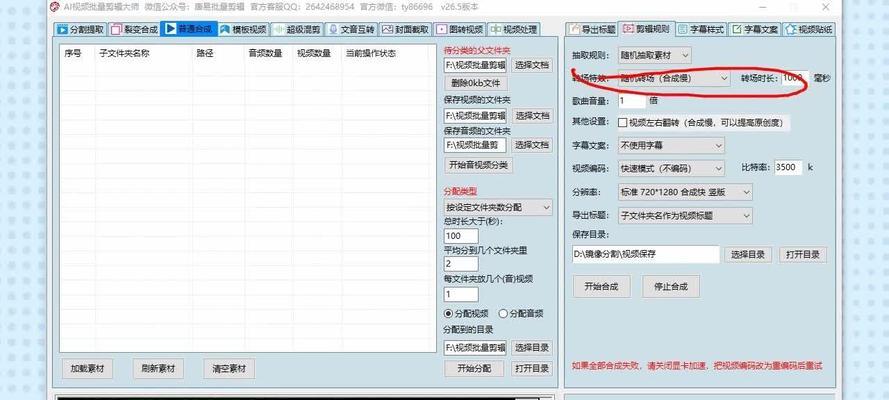
Task: Click the 平均分到几个文件夹里 field
Action: 461,265
